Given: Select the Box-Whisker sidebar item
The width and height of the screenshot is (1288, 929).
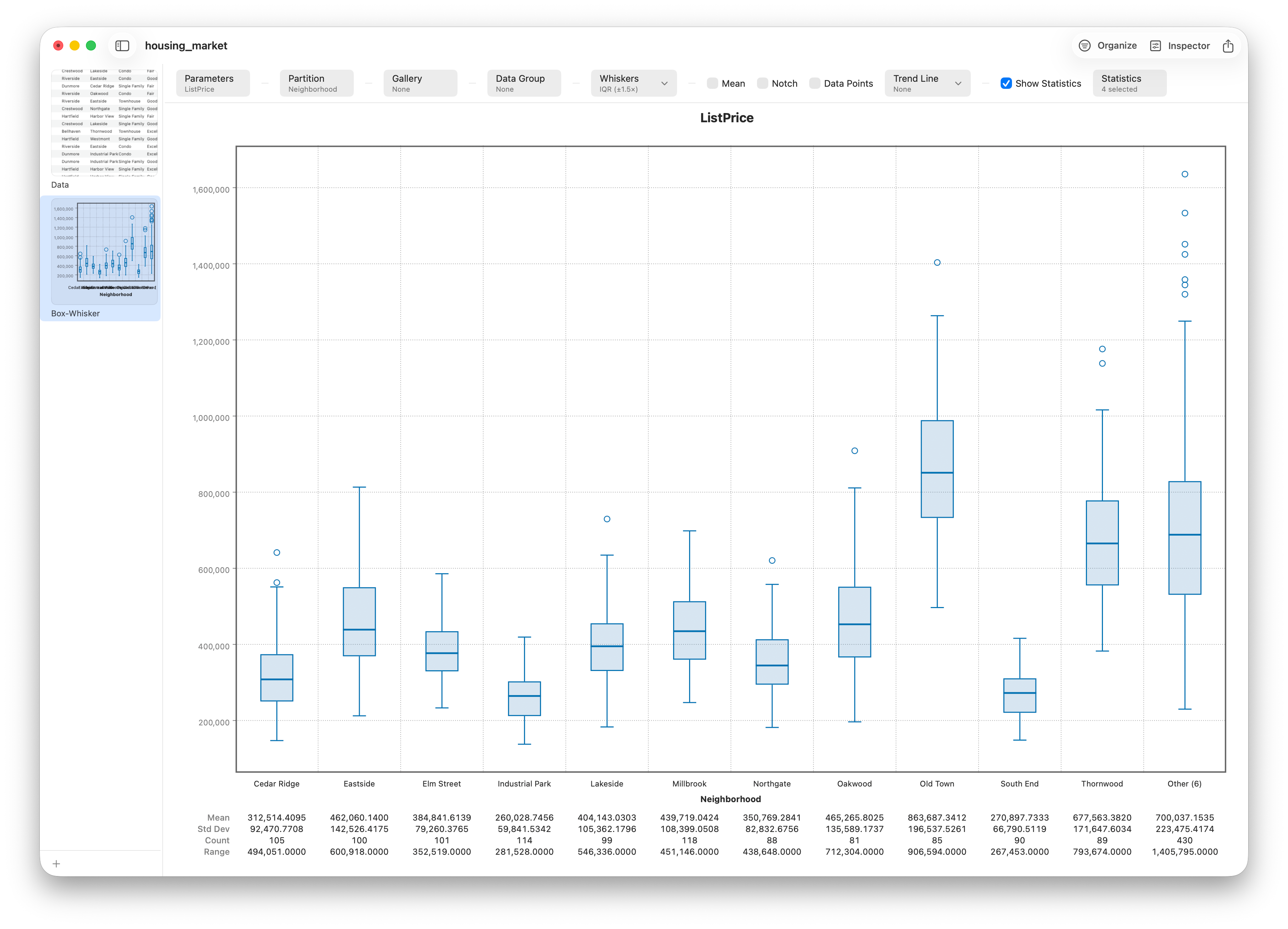Looking at the screenshot, I should (x=101, y=258).
